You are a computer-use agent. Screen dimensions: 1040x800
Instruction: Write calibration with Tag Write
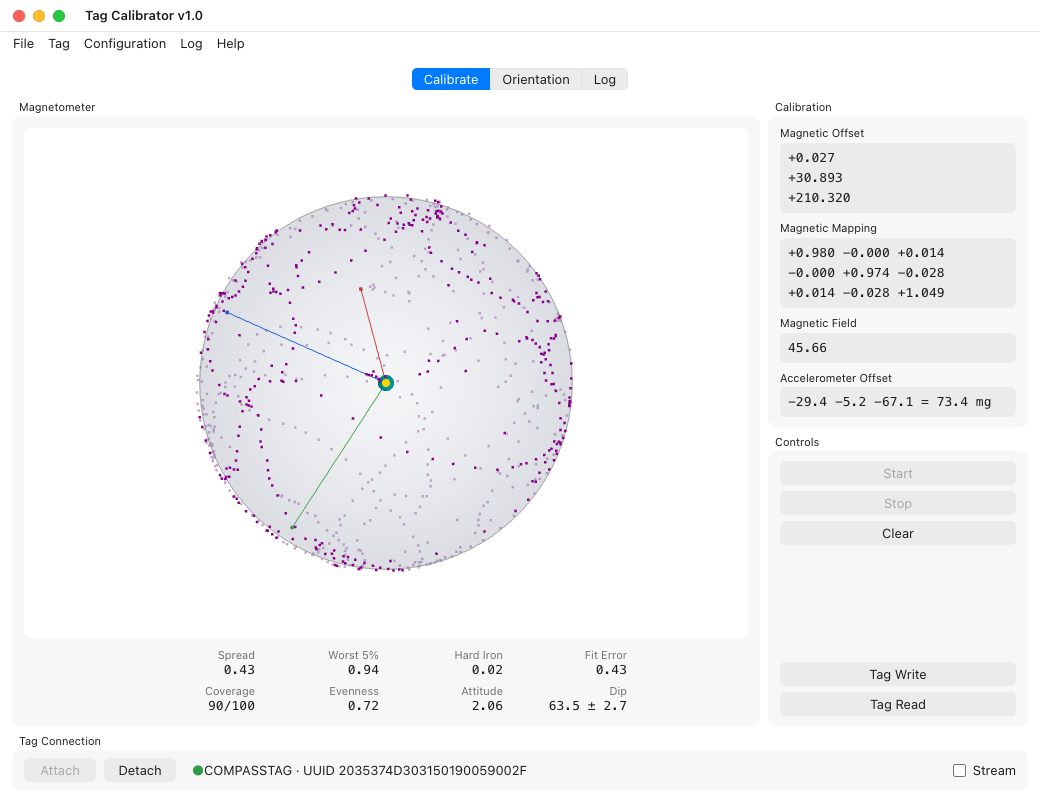(x=897, y=675)
